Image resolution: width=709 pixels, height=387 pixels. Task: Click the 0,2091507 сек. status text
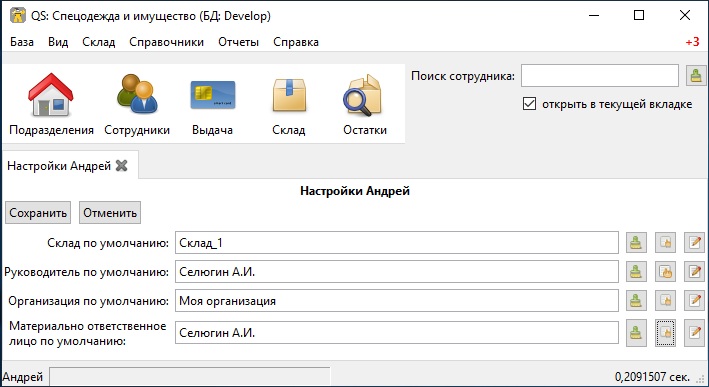pos(652,377)
